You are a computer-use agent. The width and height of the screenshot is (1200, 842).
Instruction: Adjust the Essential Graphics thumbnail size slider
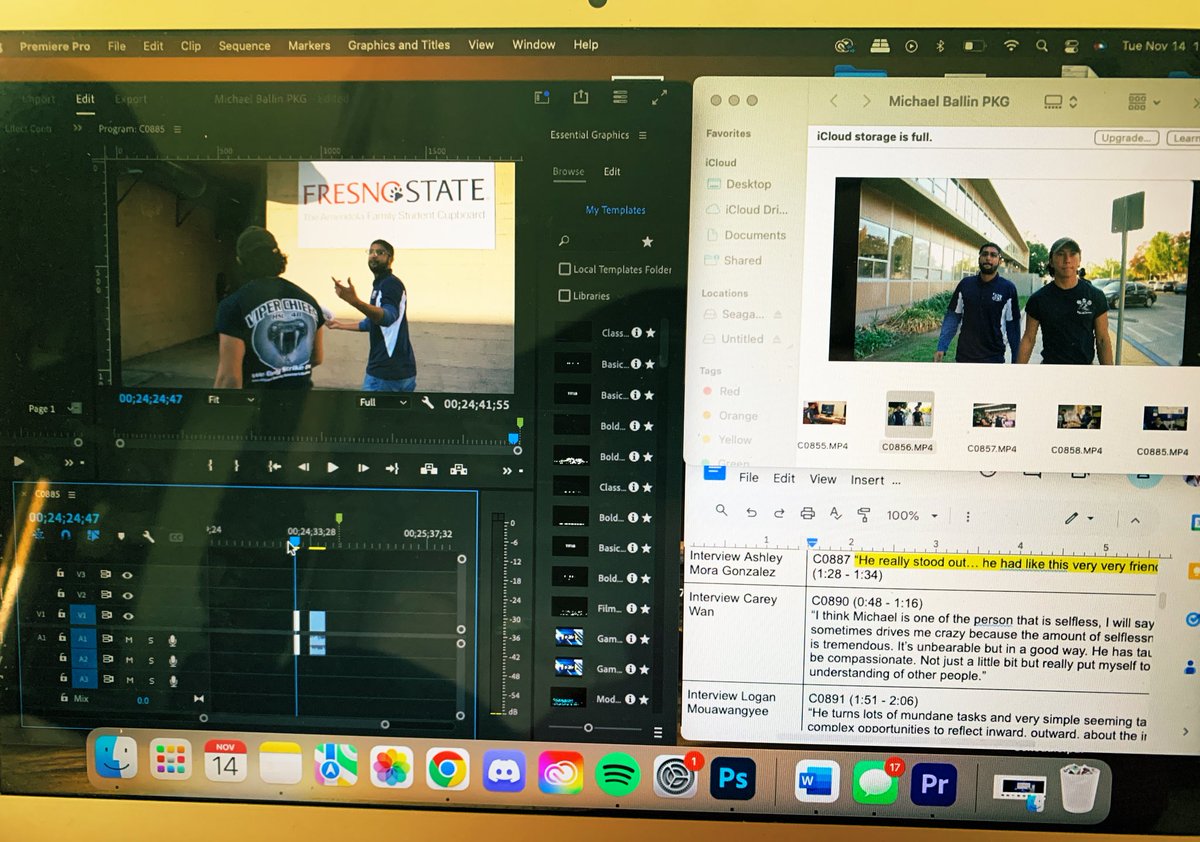(x=588, y=728)
